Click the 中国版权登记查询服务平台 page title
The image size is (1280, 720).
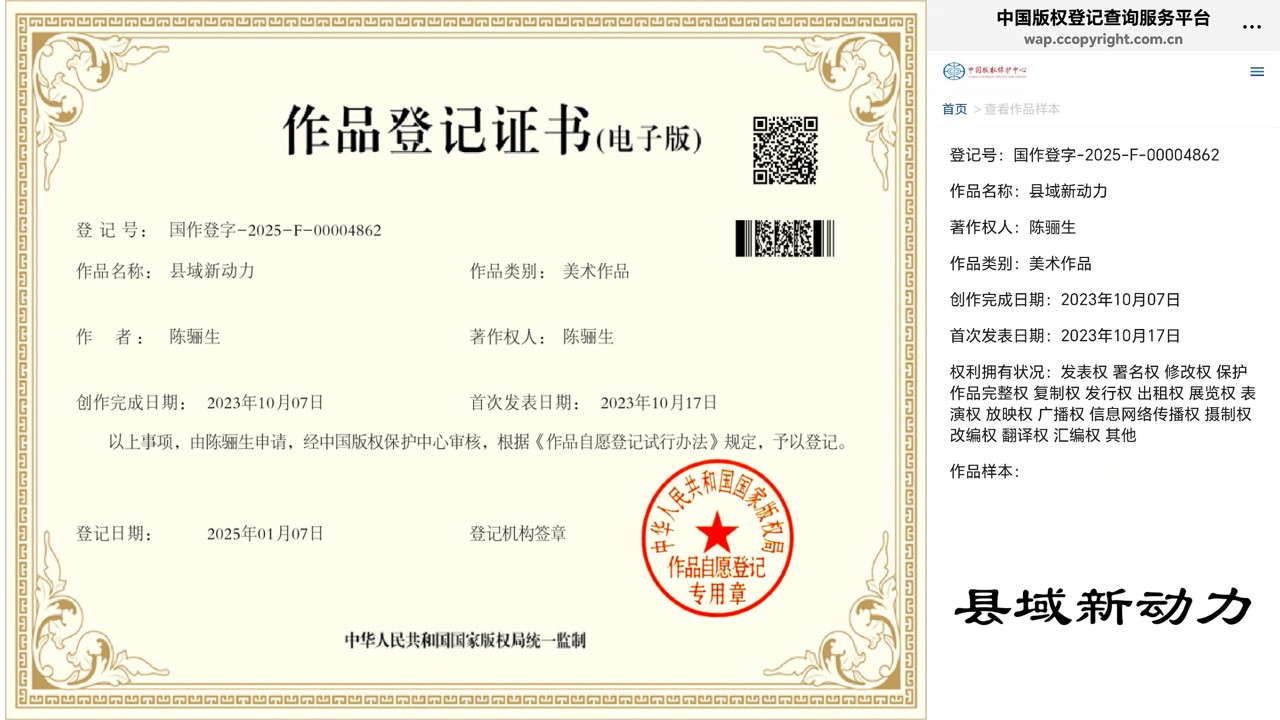(x=1103, y=18)
